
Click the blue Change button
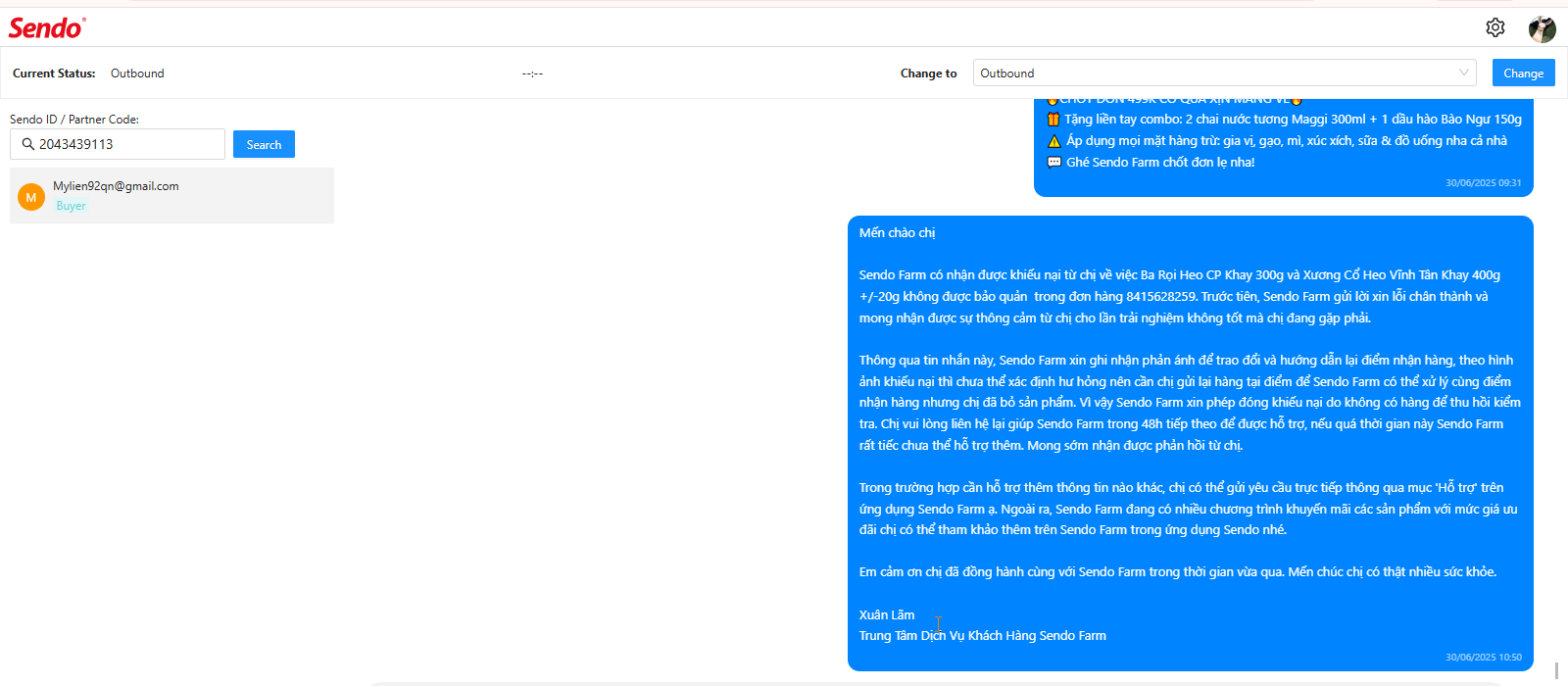(1523, 73)
